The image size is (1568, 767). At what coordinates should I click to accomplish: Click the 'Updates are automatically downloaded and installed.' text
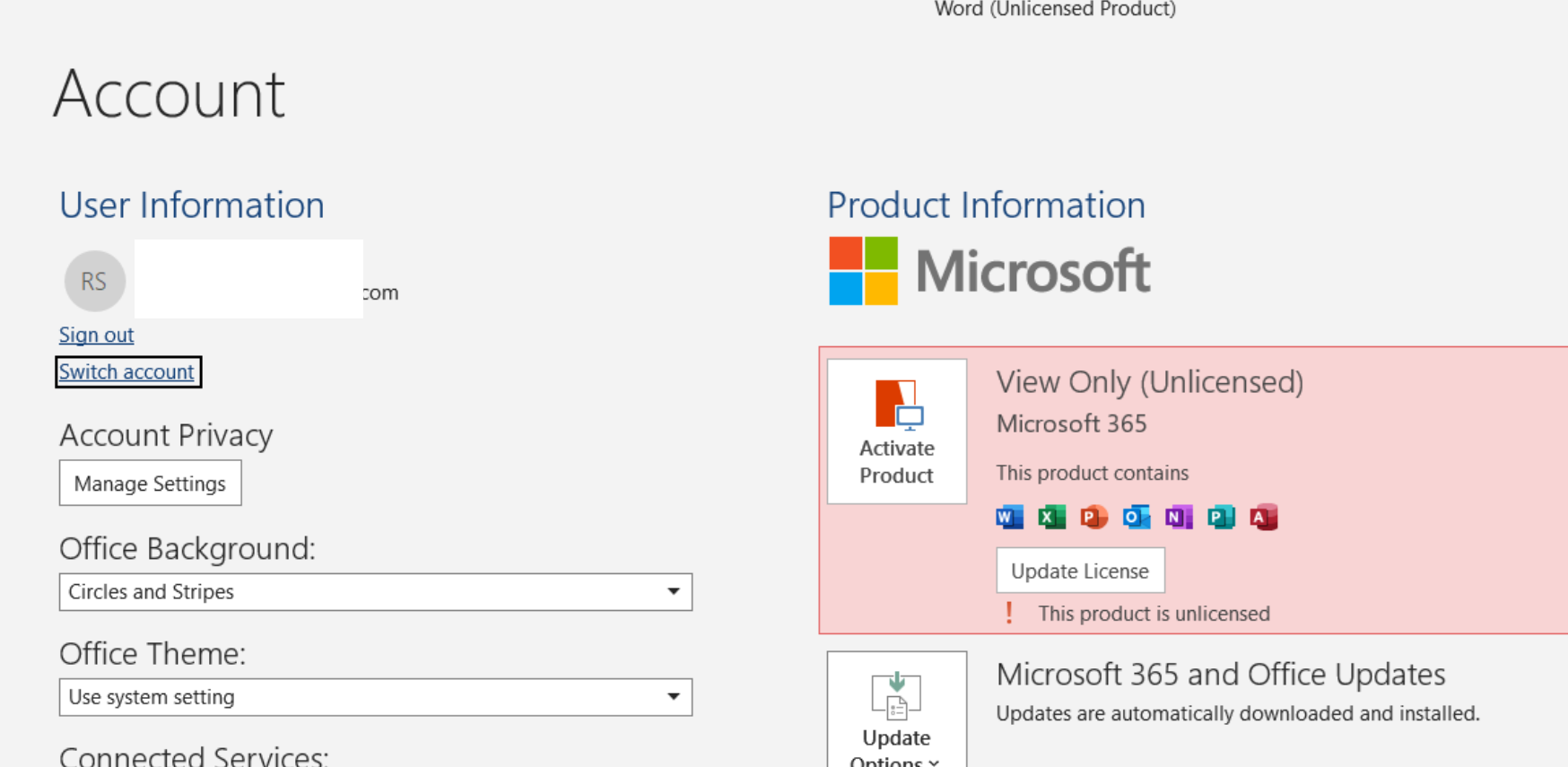tap(1238, 713)
